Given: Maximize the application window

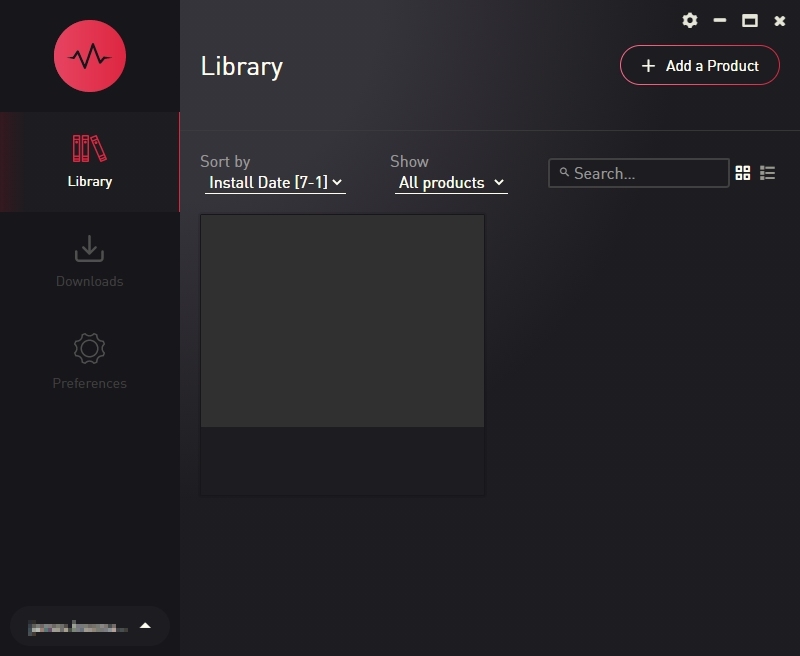Looking at the screenshot, I should 749,20.
